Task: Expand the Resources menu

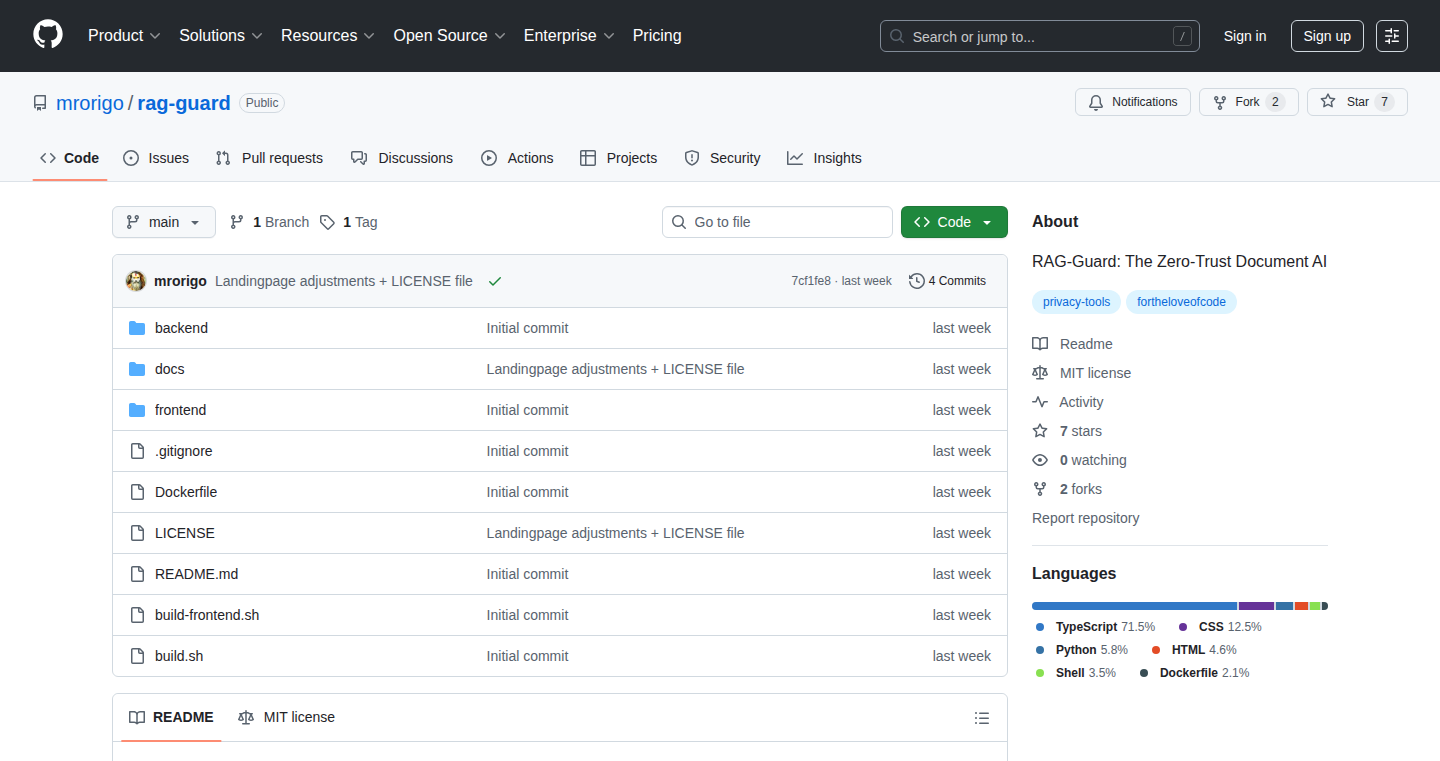Action: click(328, 35)
